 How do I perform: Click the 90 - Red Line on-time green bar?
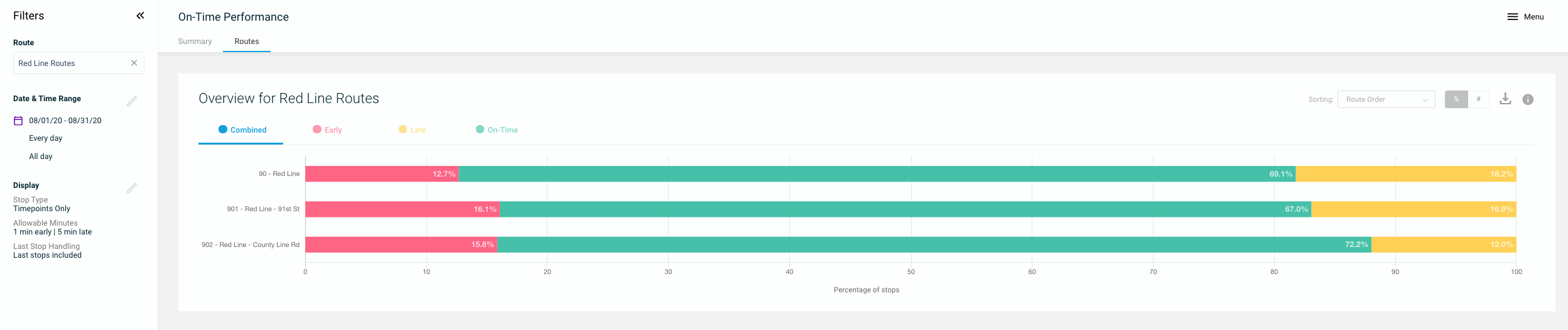877,174
